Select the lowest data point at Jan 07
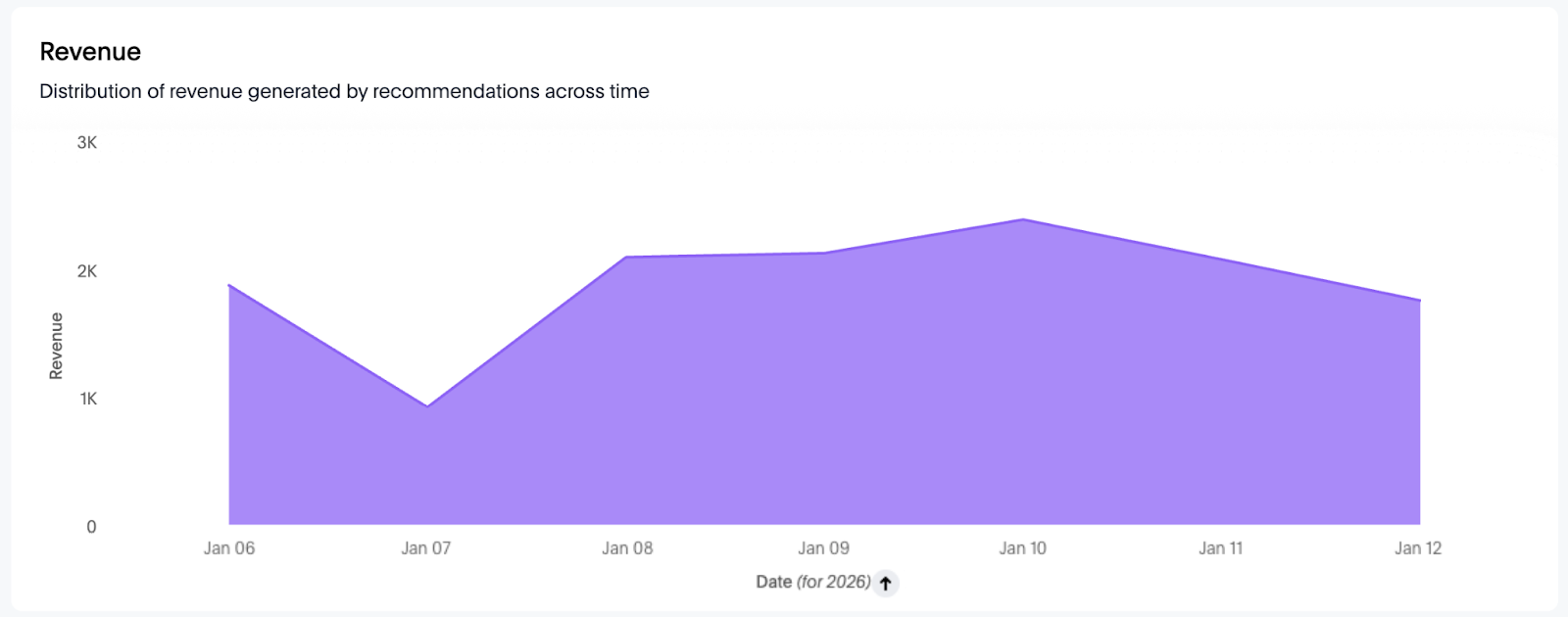The width and height of the screenshot is (1568, 617). (x=427, y=406)
